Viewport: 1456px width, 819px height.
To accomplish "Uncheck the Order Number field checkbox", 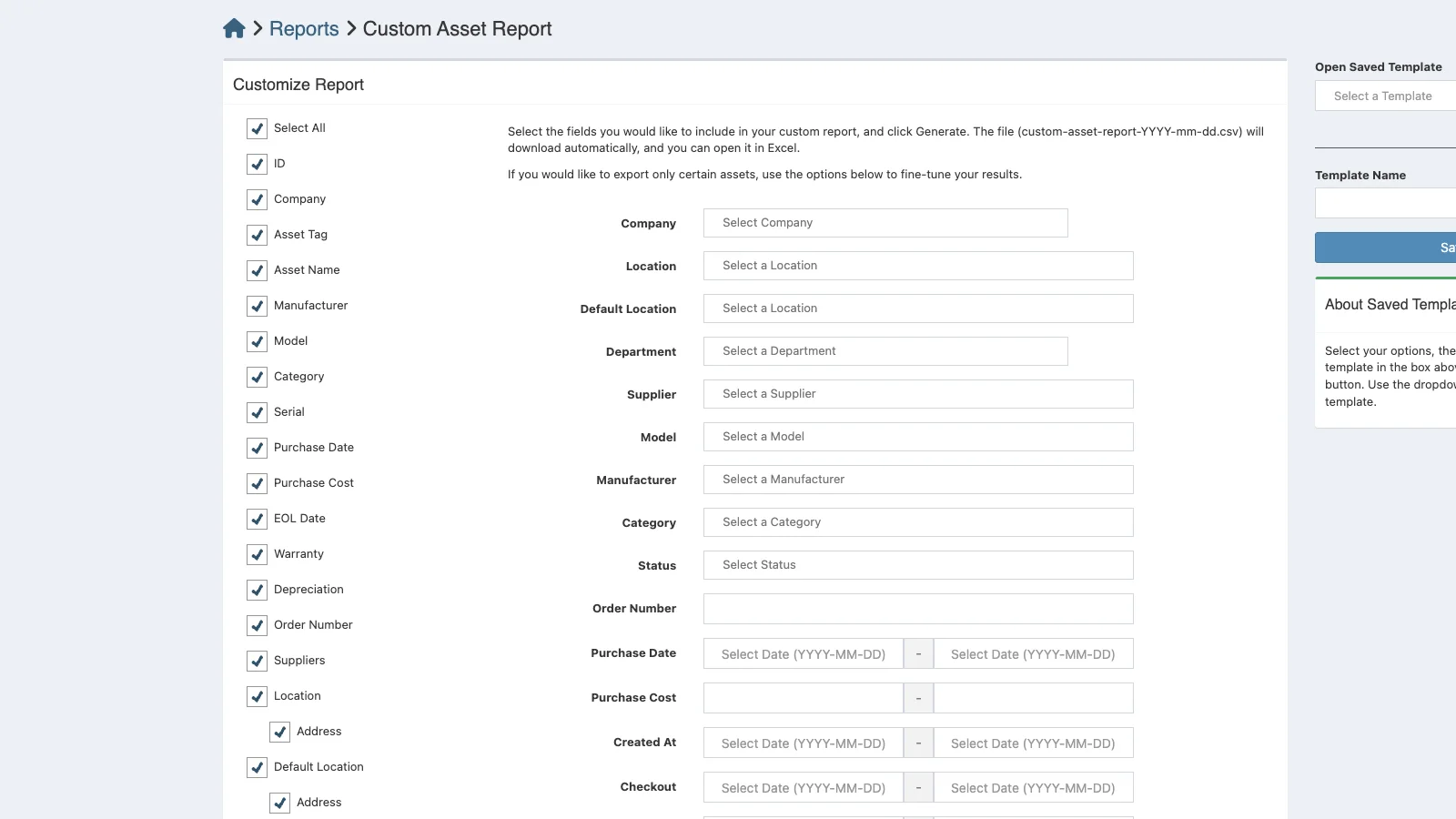I will coord(257,625).
